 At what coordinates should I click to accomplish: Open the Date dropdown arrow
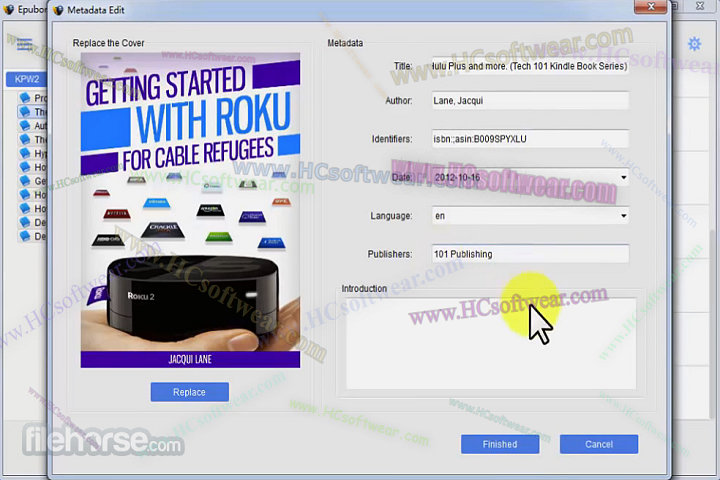623,178
